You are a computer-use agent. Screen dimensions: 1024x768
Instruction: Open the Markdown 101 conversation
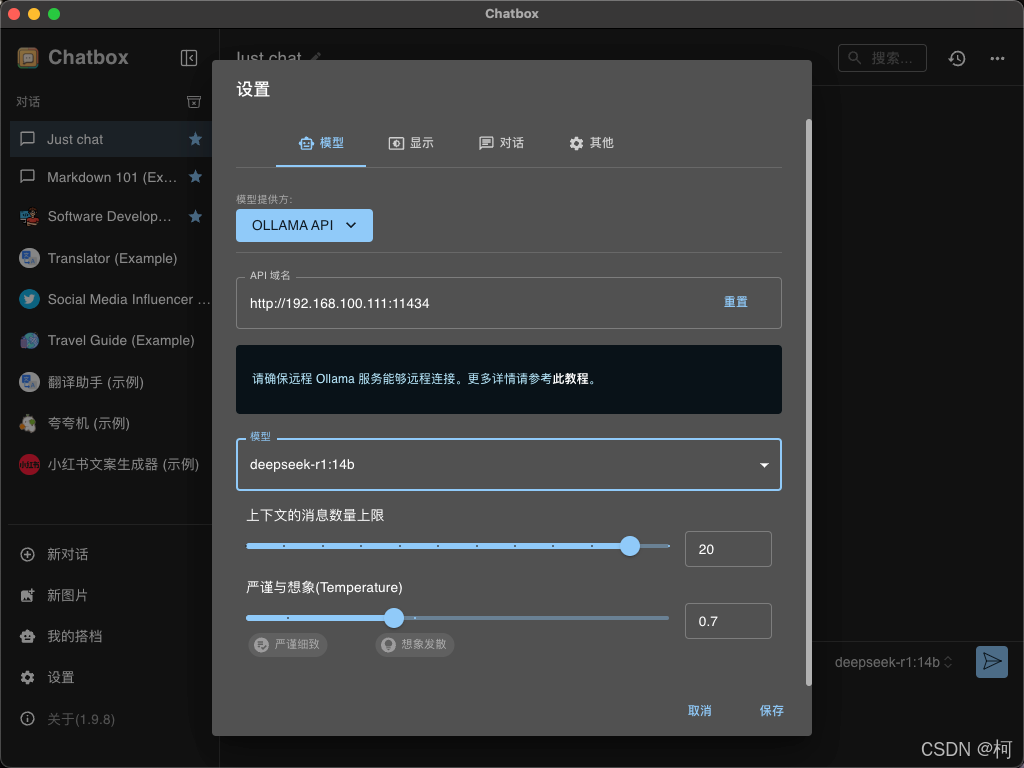pos(110,177)
